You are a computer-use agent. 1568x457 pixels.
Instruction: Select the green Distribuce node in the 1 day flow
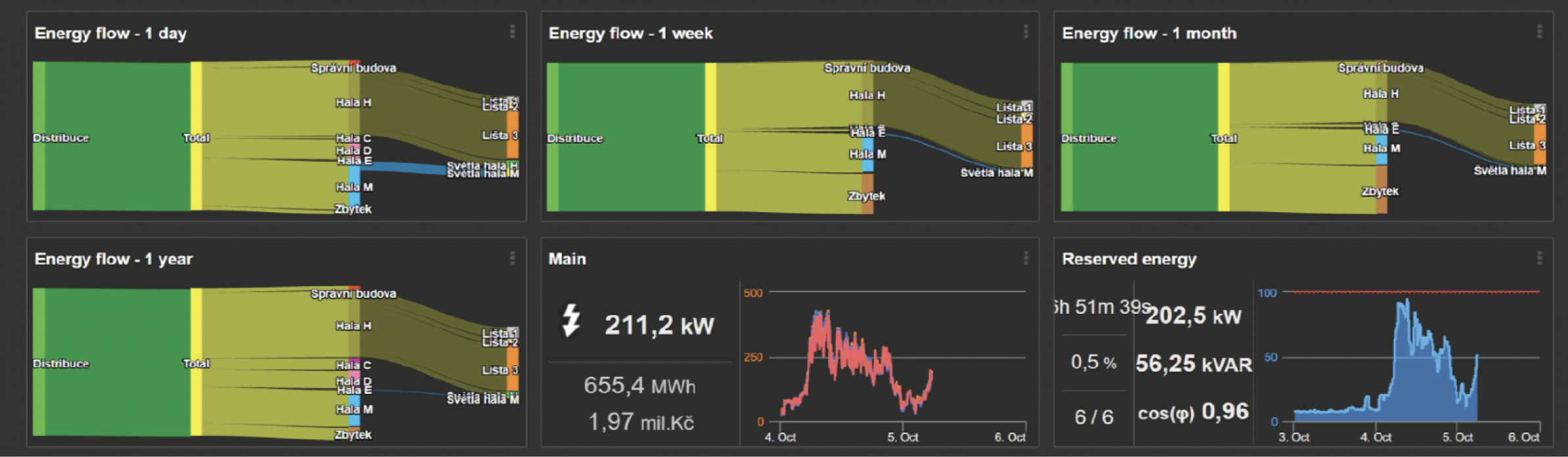(39, 137)
